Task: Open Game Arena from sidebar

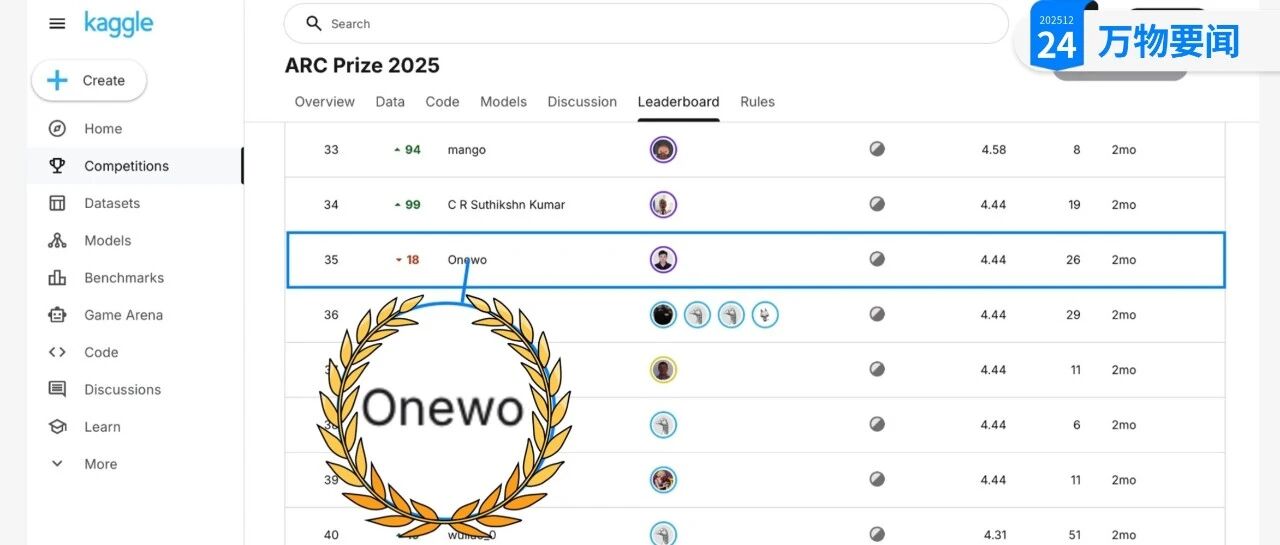Action: click(123, 315)
